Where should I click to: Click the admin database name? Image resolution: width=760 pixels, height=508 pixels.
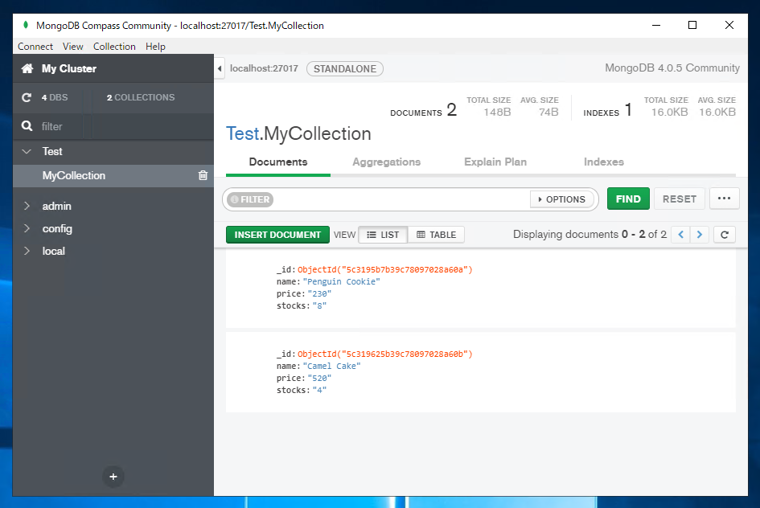coord(57,206)
